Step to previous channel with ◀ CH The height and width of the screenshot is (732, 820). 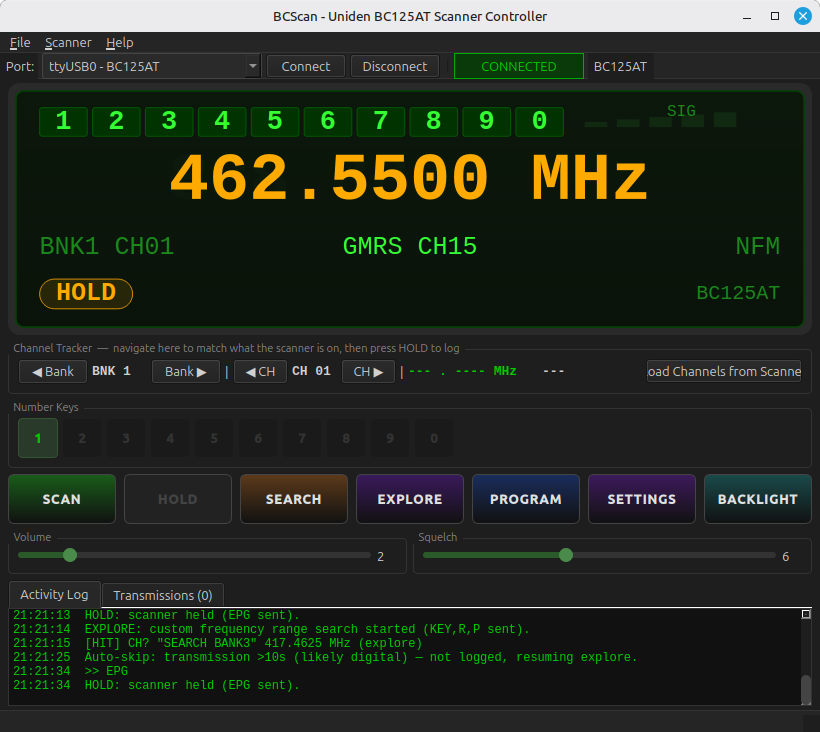click(x=260, y=372)
